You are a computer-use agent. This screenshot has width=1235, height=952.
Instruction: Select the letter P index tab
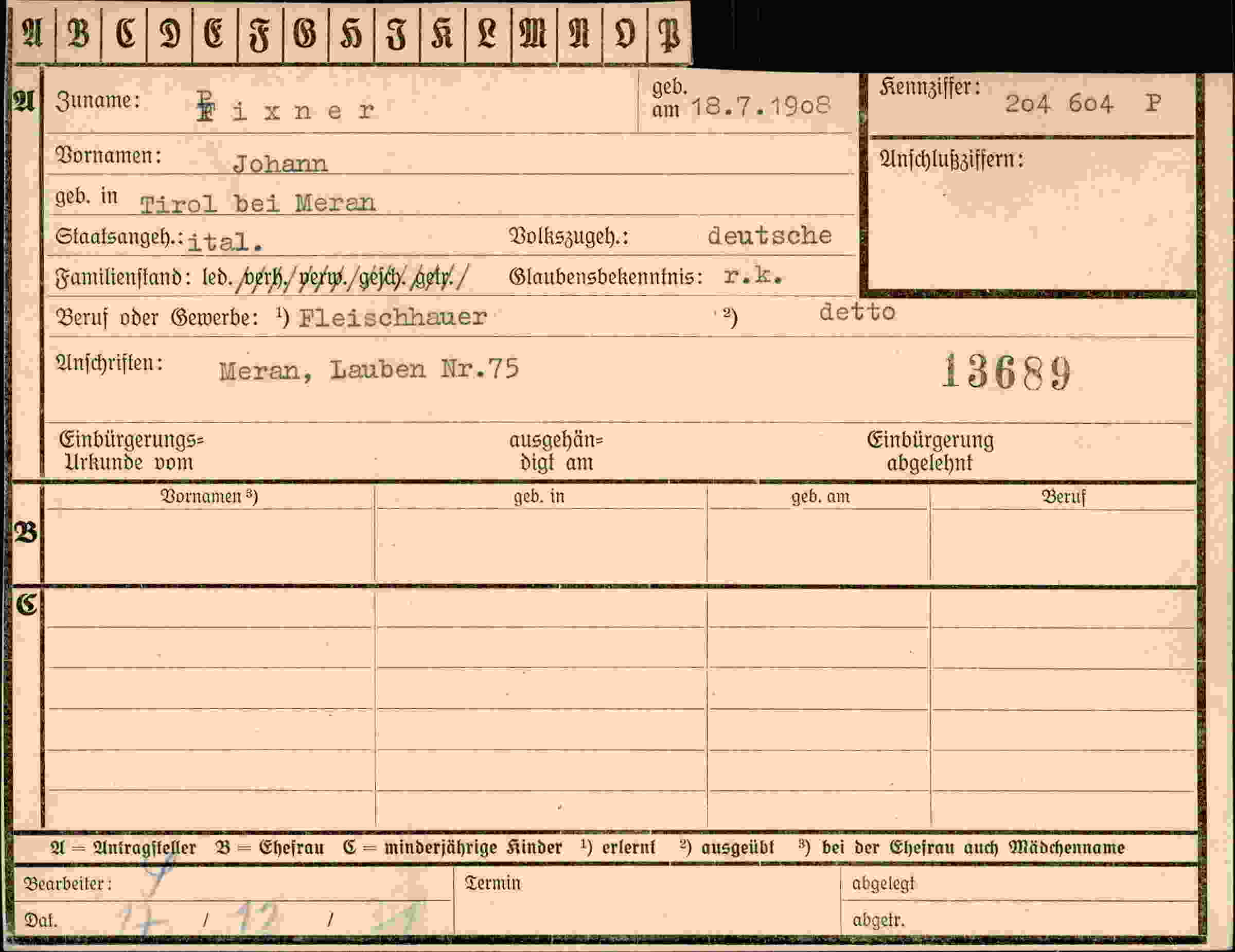[x=669, y=34]
